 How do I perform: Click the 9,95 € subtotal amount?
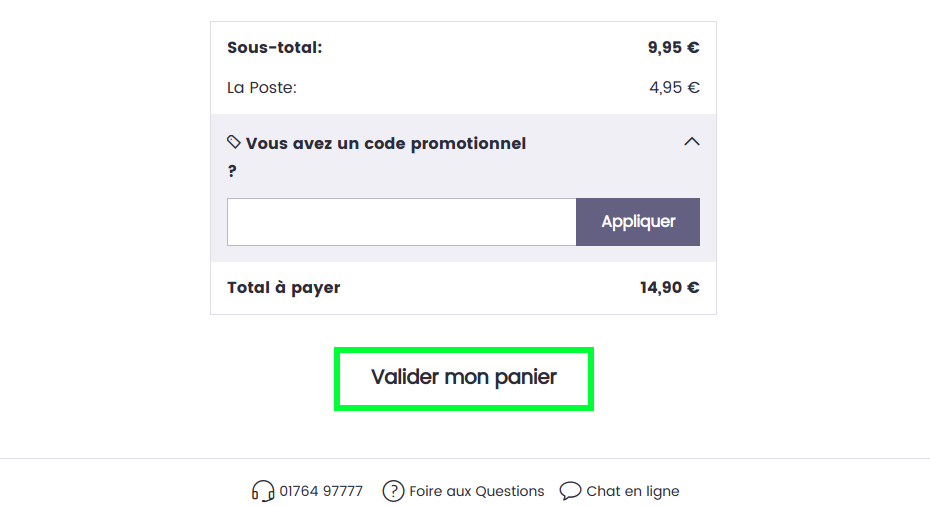[673, 47]
